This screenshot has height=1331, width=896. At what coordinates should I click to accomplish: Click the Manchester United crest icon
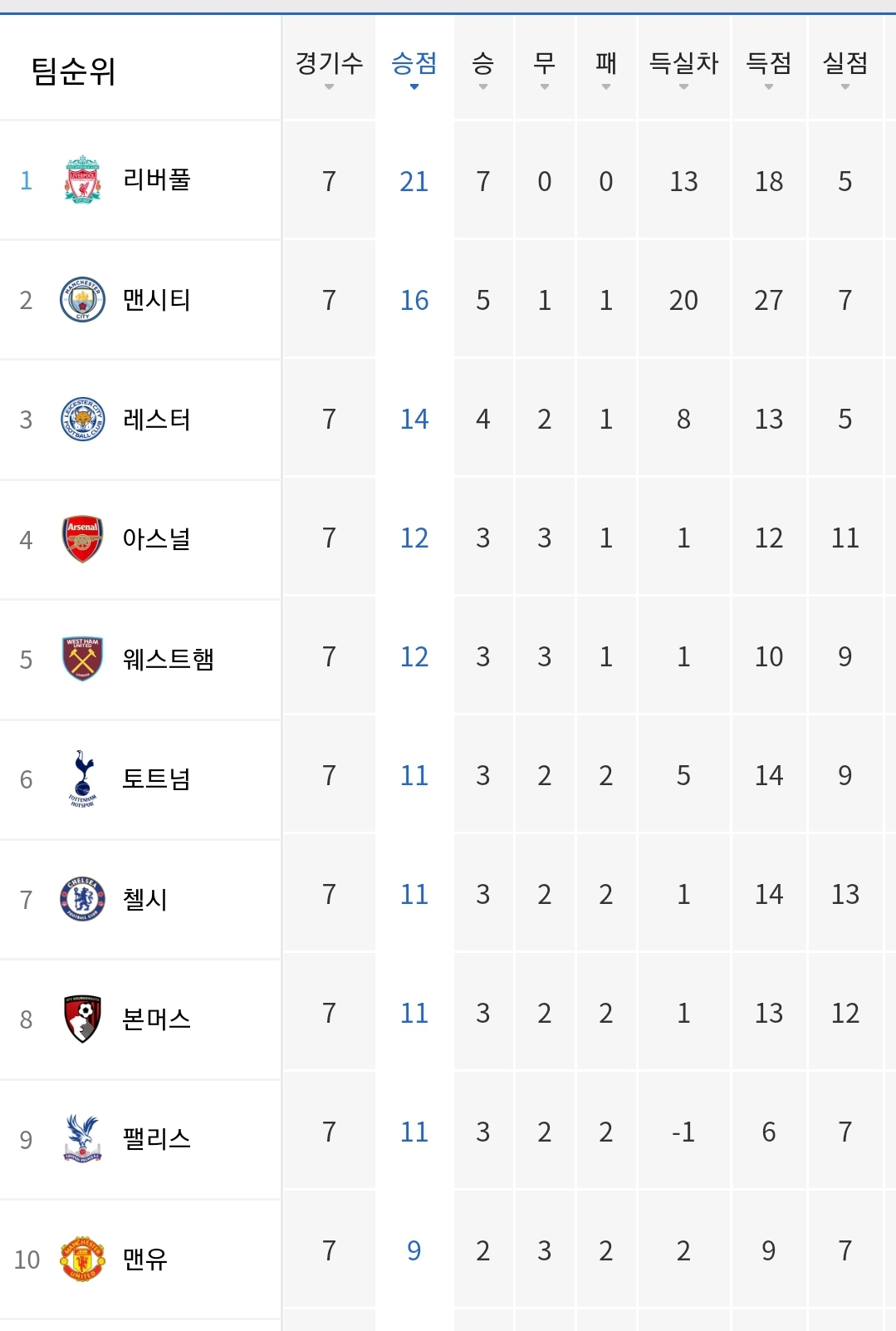82,1259
